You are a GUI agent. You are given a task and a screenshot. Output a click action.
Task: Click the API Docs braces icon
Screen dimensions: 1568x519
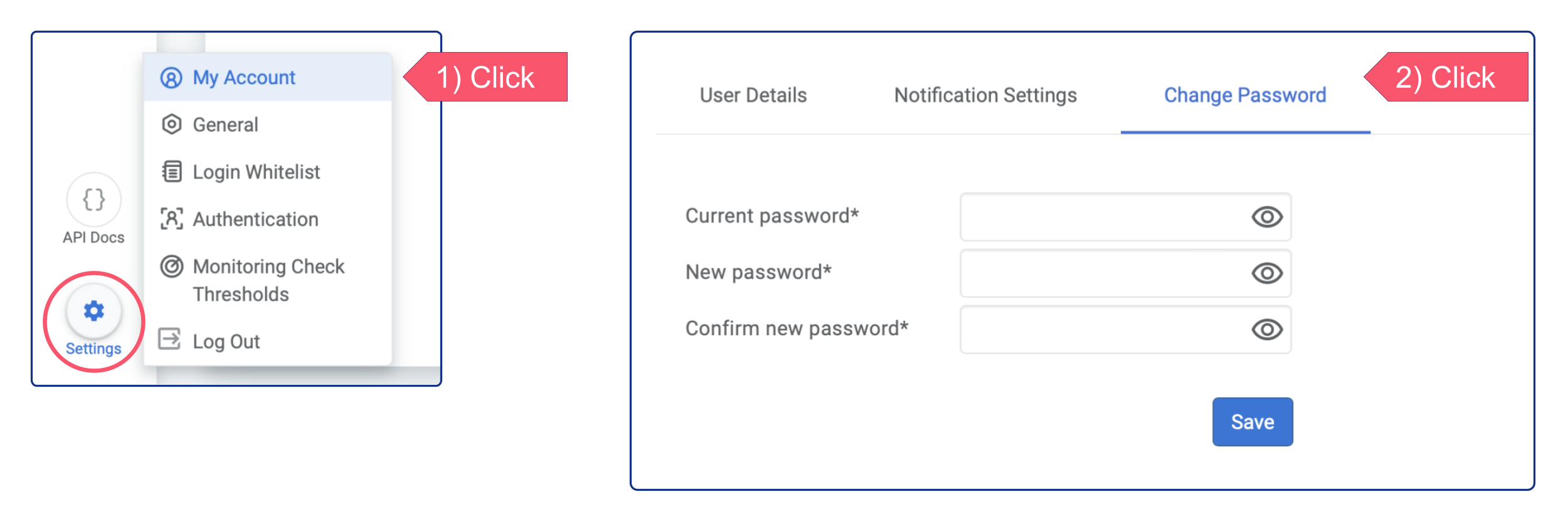click(93, 199)
